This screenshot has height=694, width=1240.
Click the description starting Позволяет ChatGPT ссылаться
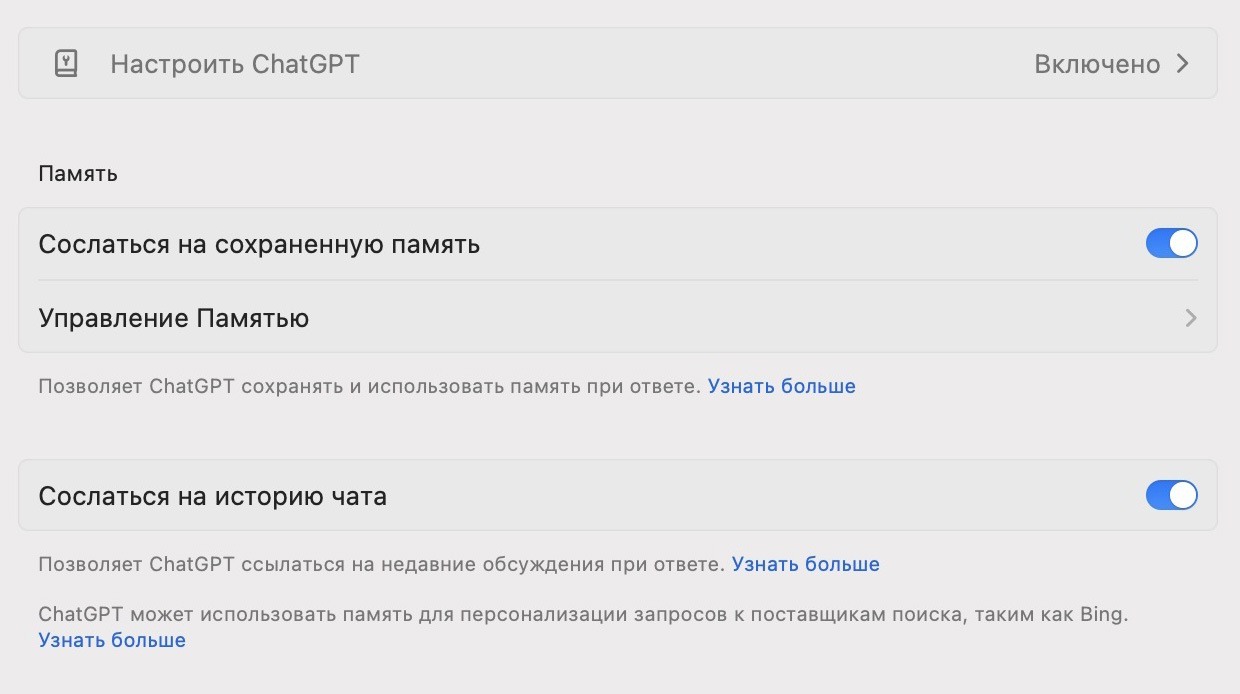click(380, 564)
